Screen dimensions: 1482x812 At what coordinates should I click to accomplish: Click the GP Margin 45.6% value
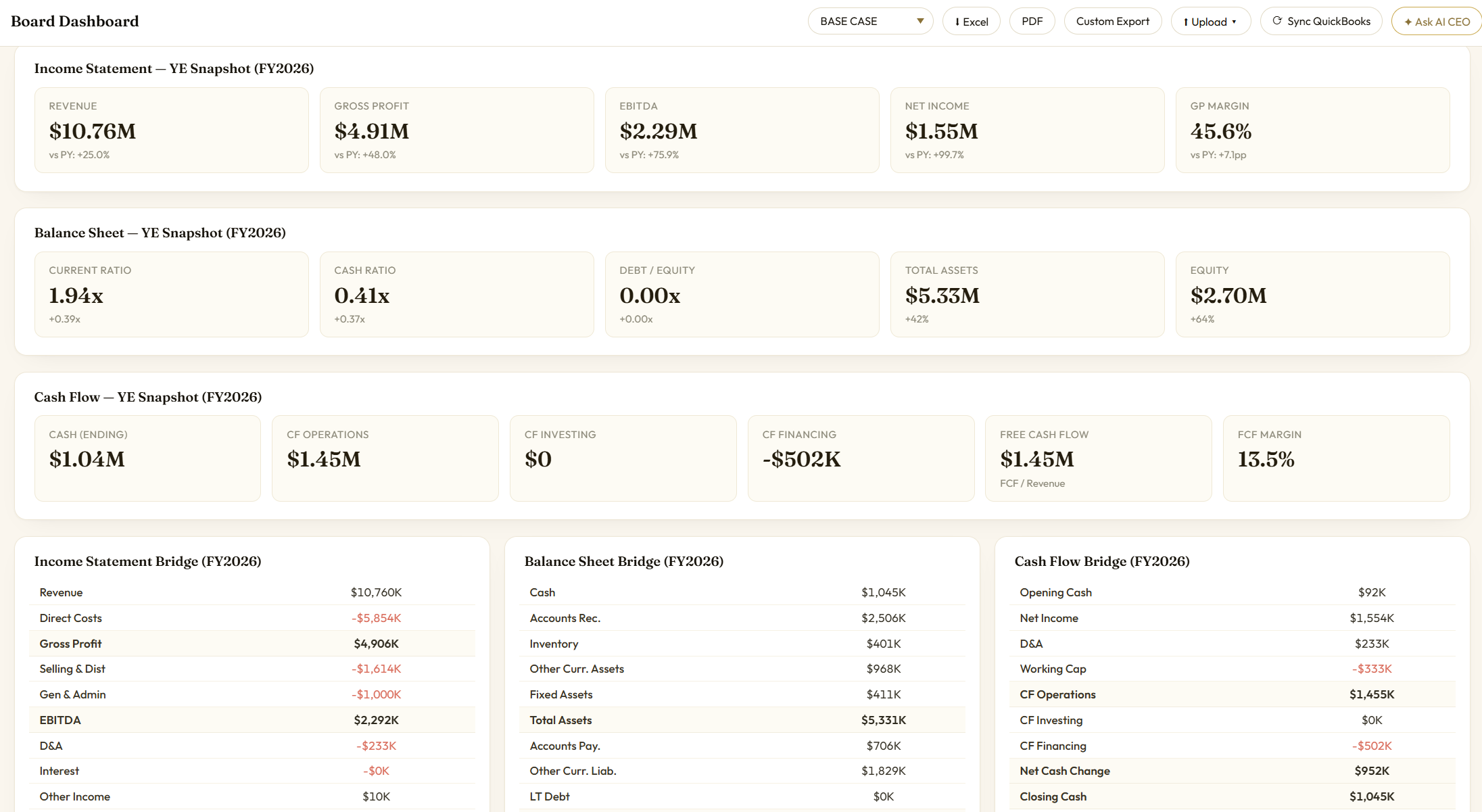click(x=1221, y=131)
